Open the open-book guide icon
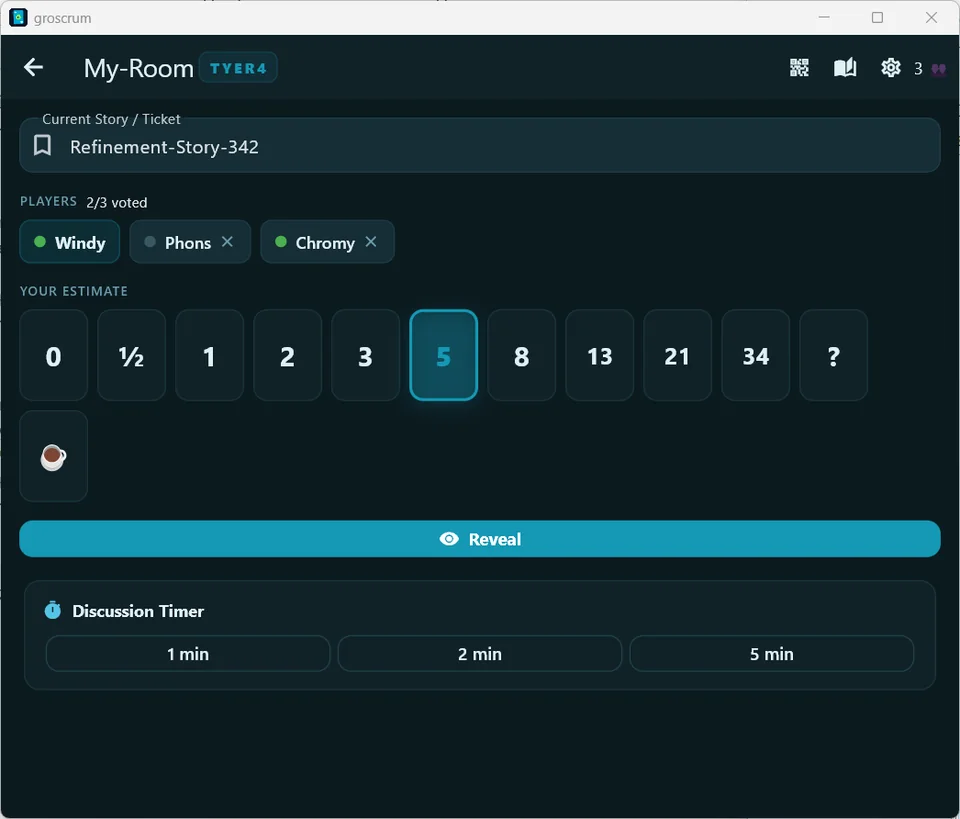Viewport: 960px width, 819px height. pos(845,67)
